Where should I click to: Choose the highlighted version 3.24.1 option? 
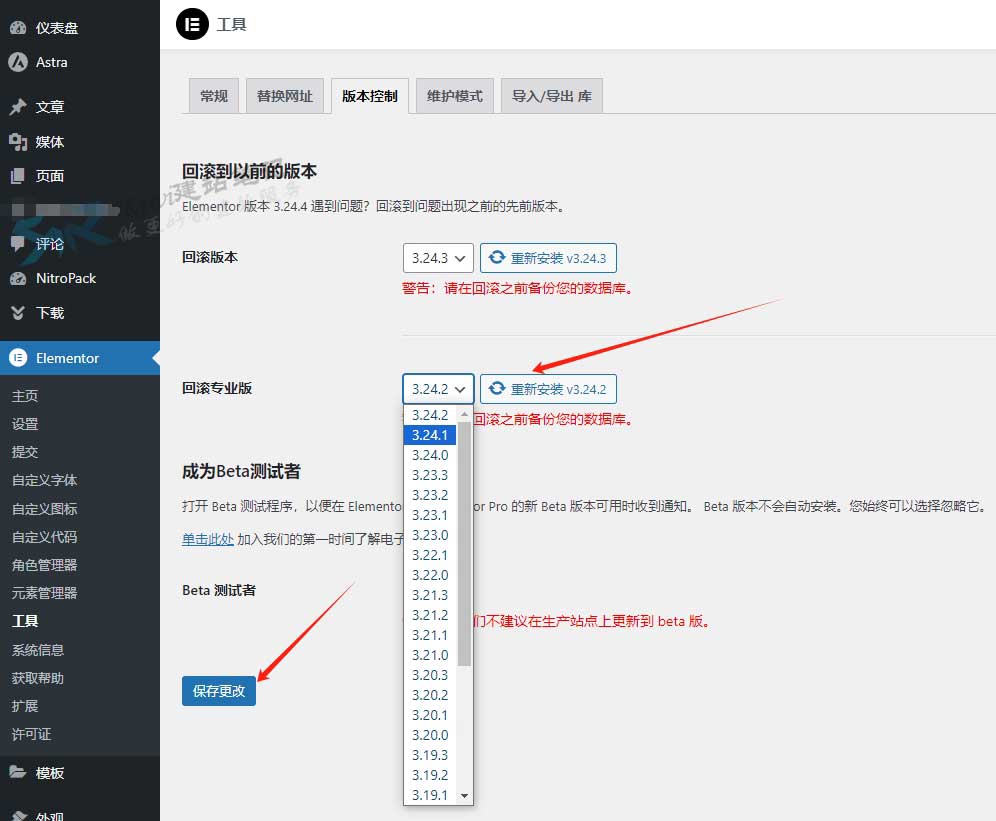coord(430,435)
